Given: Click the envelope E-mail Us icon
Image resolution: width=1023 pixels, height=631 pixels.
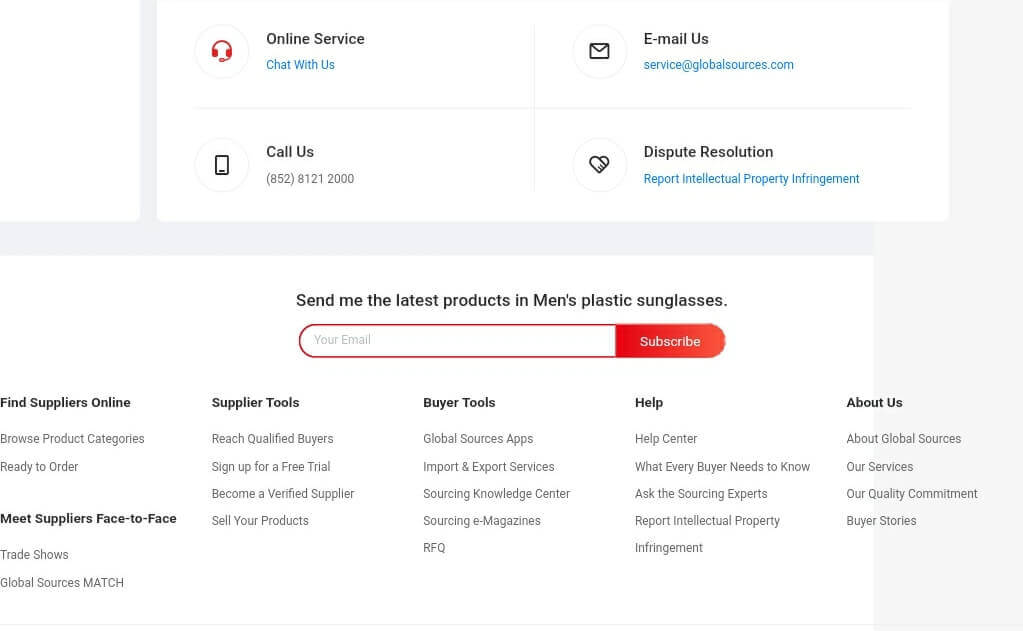Looking at the screenshot, I should tap(599, 51).
